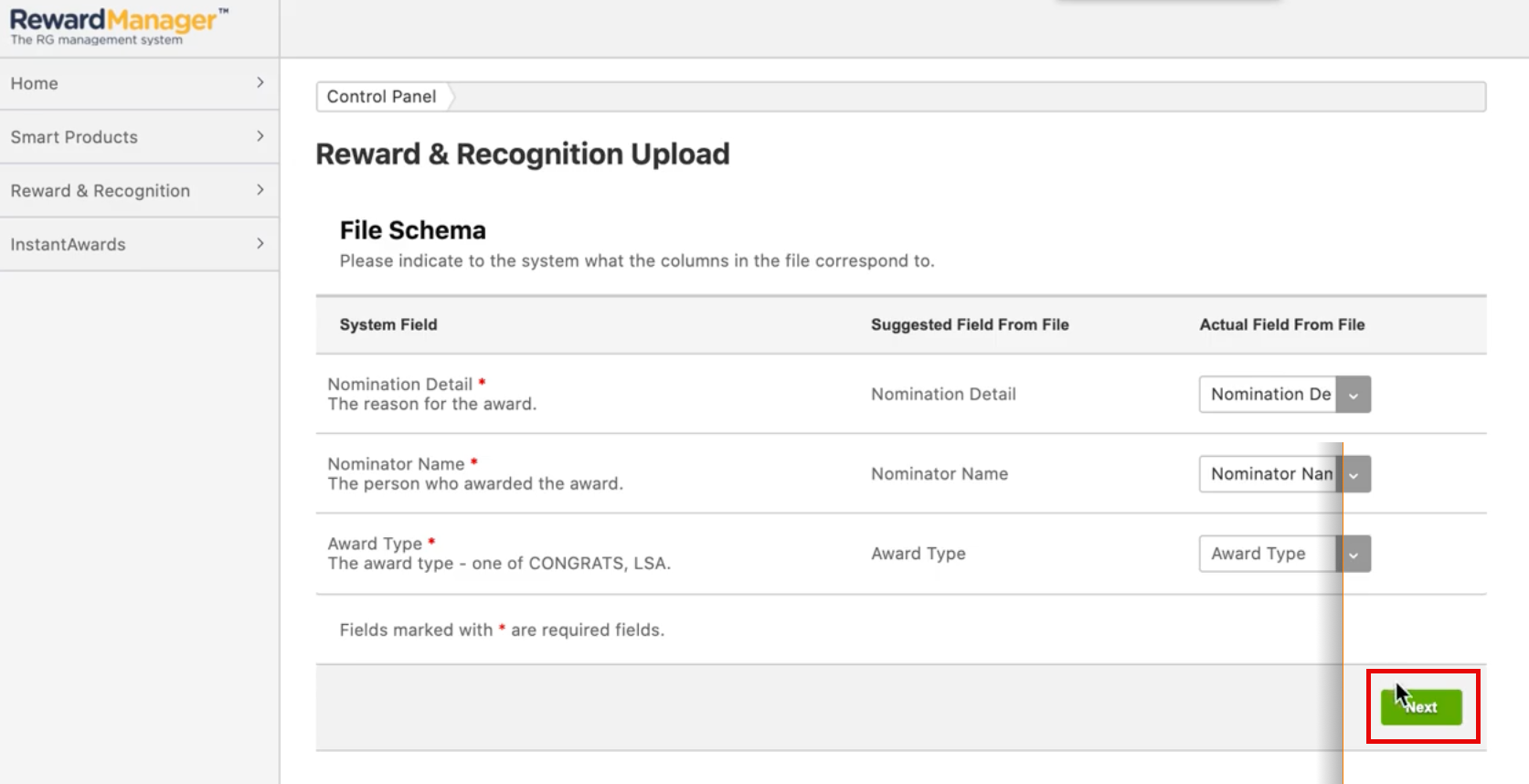Click the RewardManager logo
1529x784 pixels.
point(119,26)
